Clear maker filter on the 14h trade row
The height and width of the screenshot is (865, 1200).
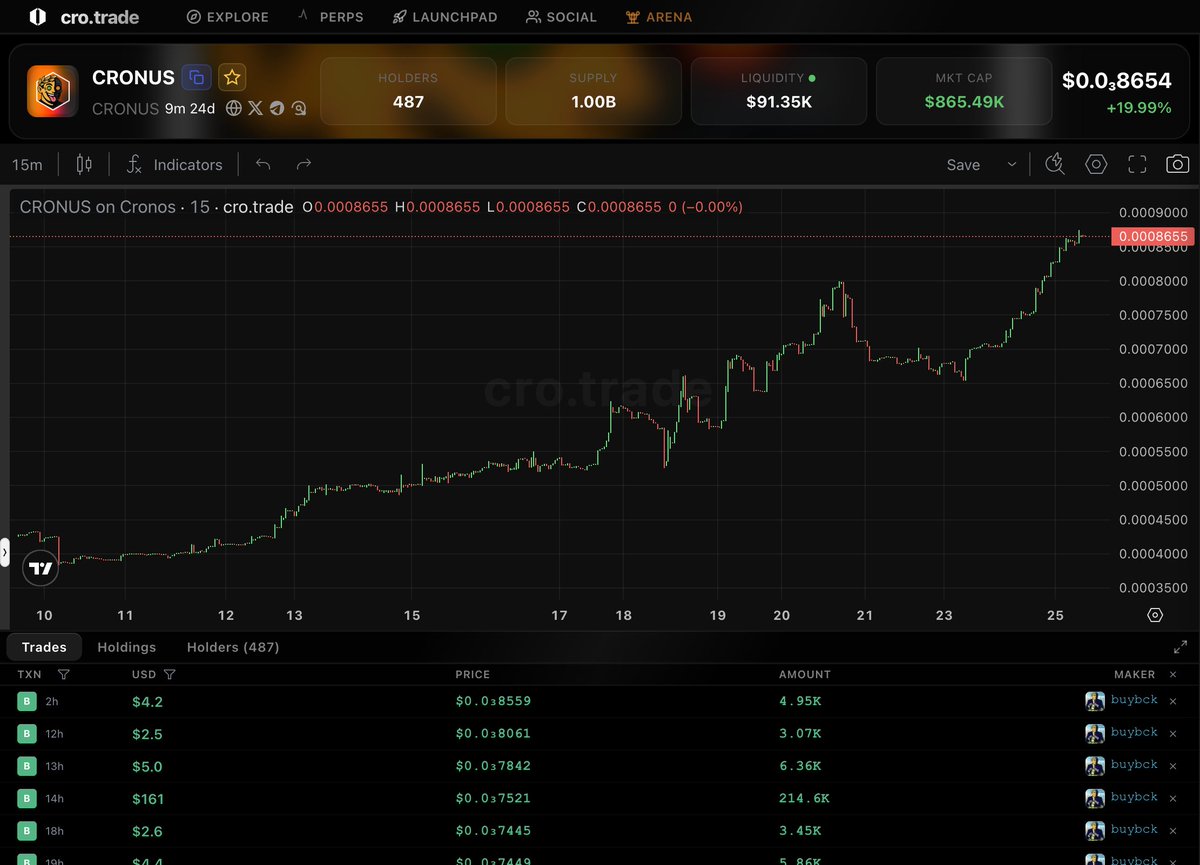coord(1173,798)
